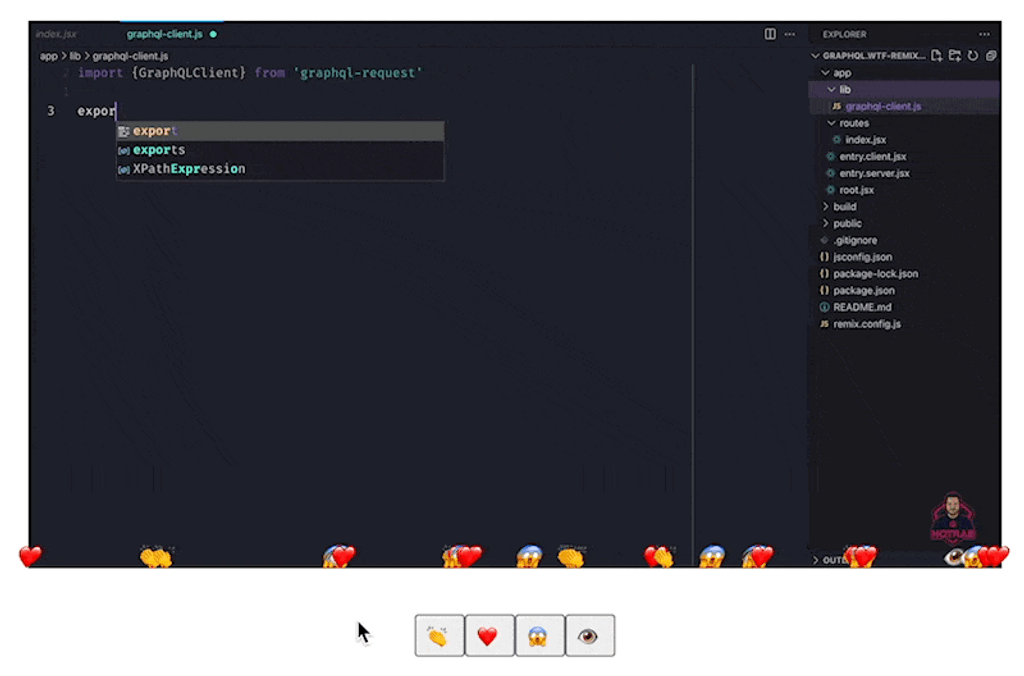Send the clapping hands reaction
The height and width of the screenshot is (676, 1024).
click(440, 635)
